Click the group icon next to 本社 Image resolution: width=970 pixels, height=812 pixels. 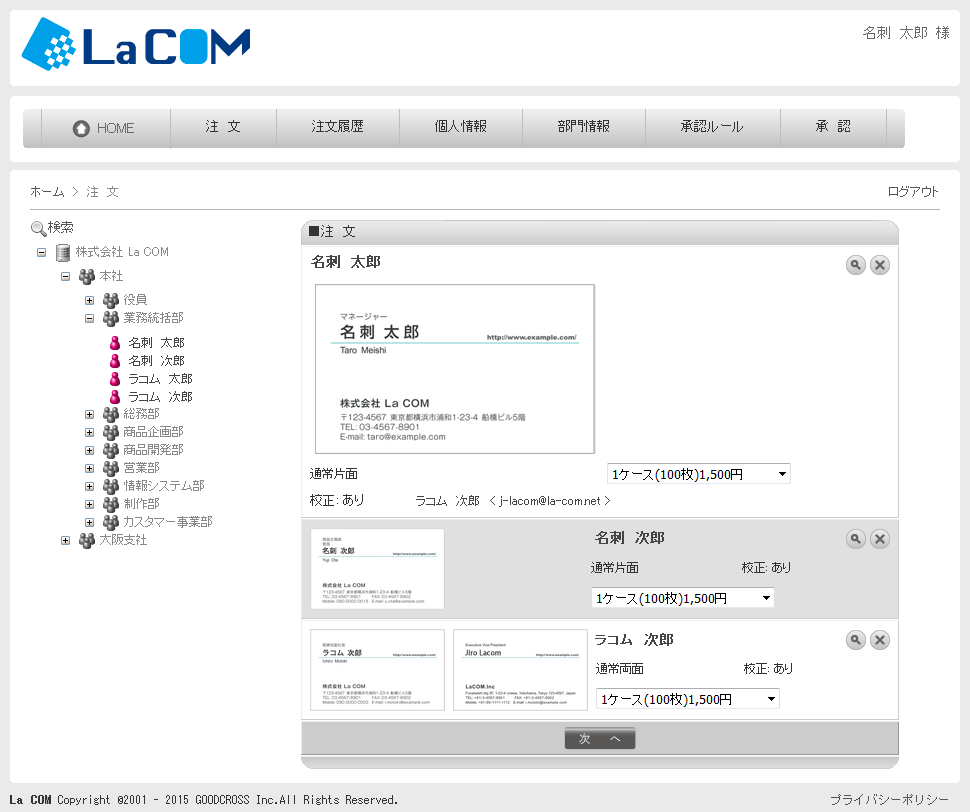click(87, 276)
